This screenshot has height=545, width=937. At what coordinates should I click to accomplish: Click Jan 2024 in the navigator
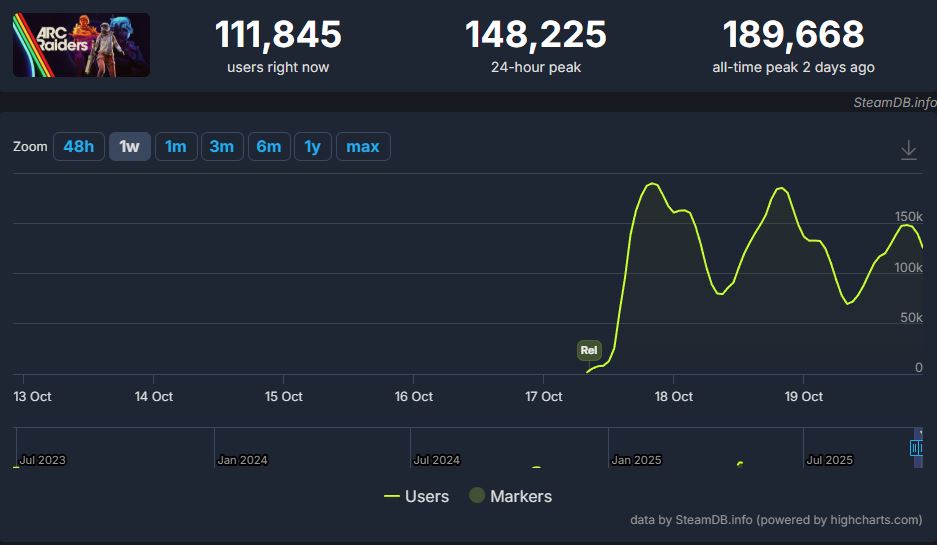pyautogui.click(x=242, y=460)
